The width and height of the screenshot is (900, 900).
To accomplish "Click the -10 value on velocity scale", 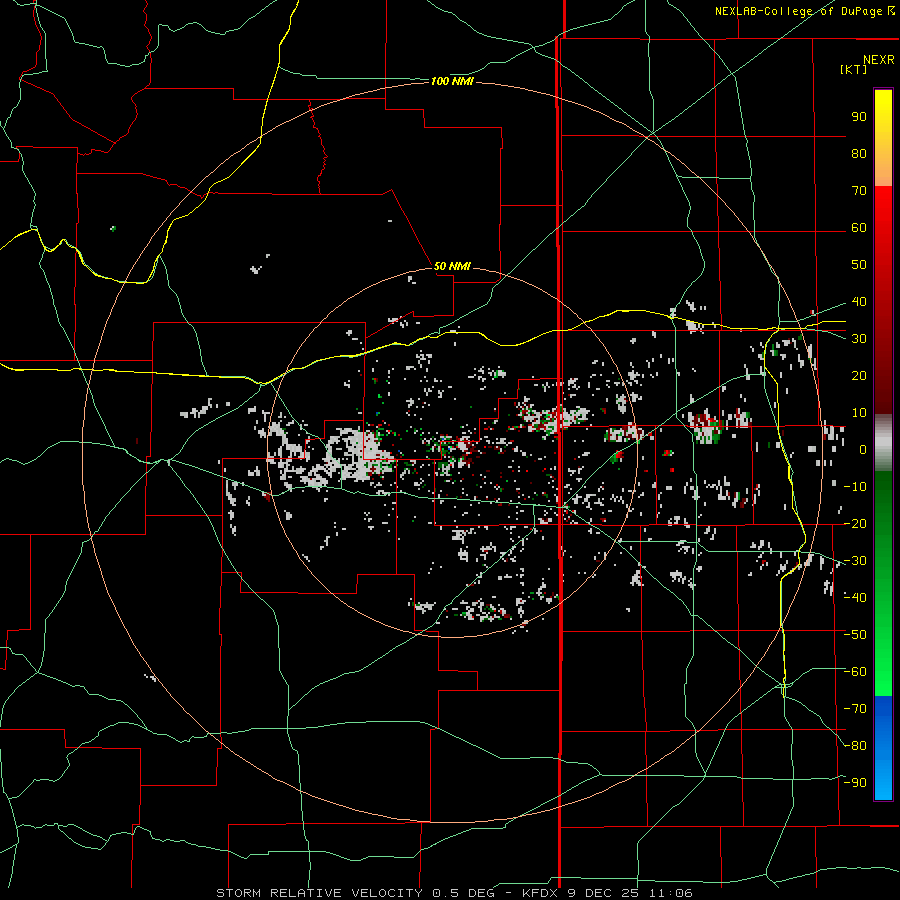I will tap(855, 487).
